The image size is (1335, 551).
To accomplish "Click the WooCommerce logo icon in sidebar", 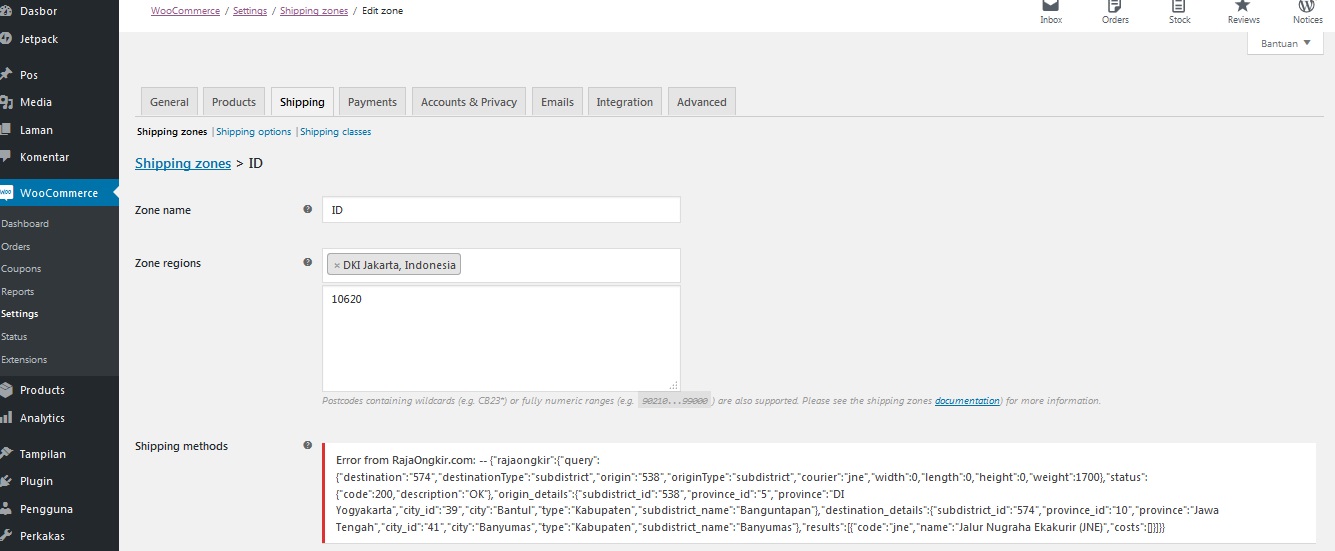I will click(6, 193).
